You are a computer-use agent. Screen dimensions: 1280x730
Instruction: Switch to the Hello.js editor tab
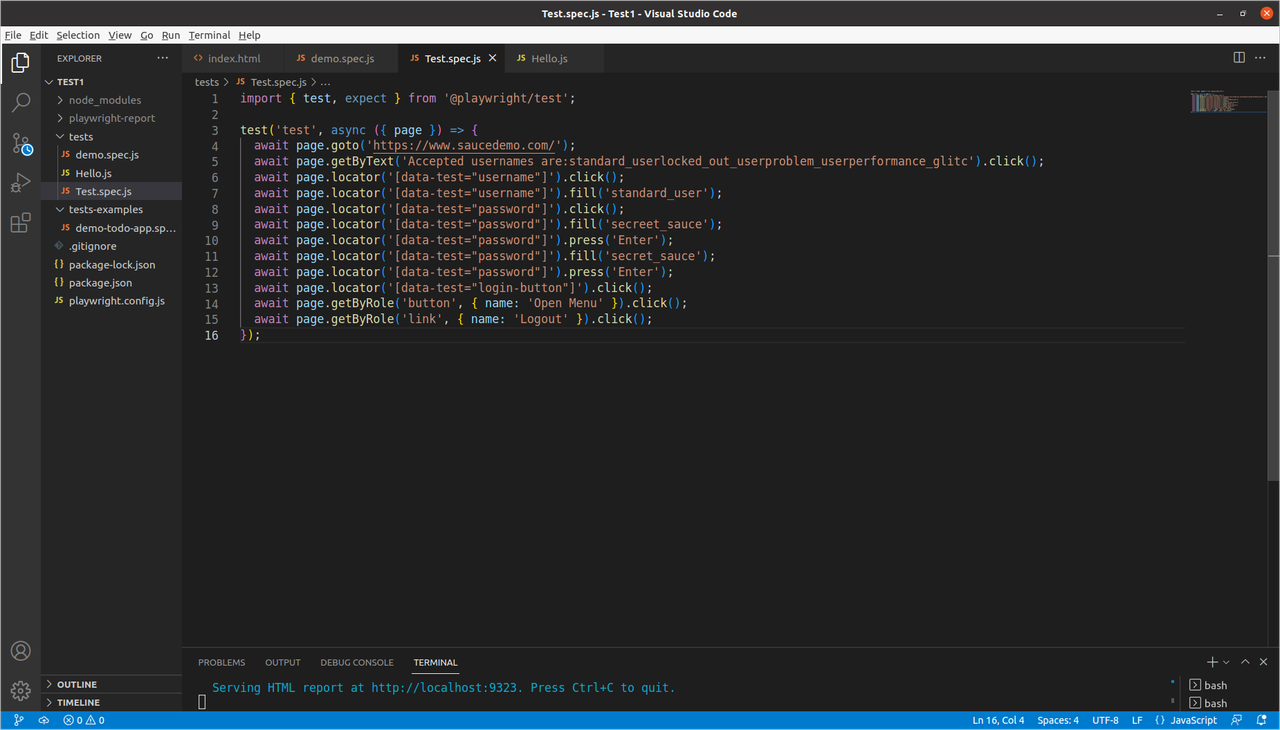[549, 59]
